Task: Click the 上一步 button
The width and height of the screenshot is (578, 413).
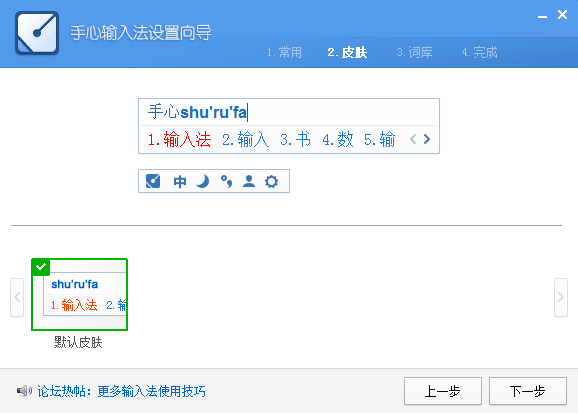Action: point(443,391)
